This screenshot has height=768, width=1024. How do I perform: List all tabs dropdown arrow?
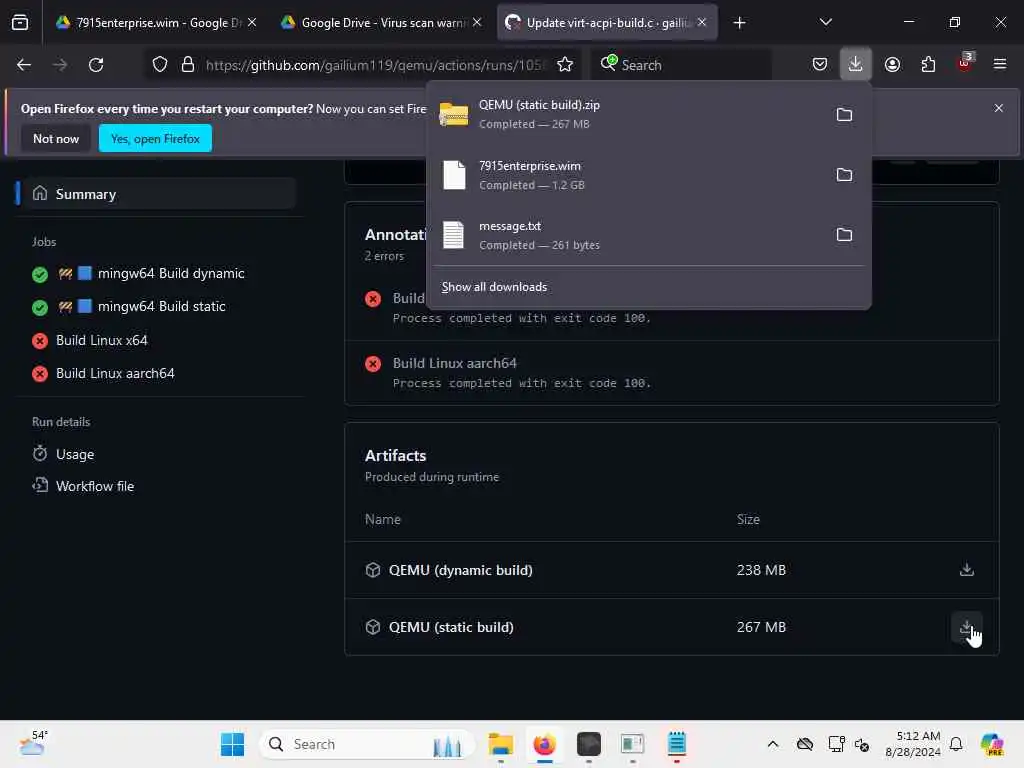click(826, 22)
